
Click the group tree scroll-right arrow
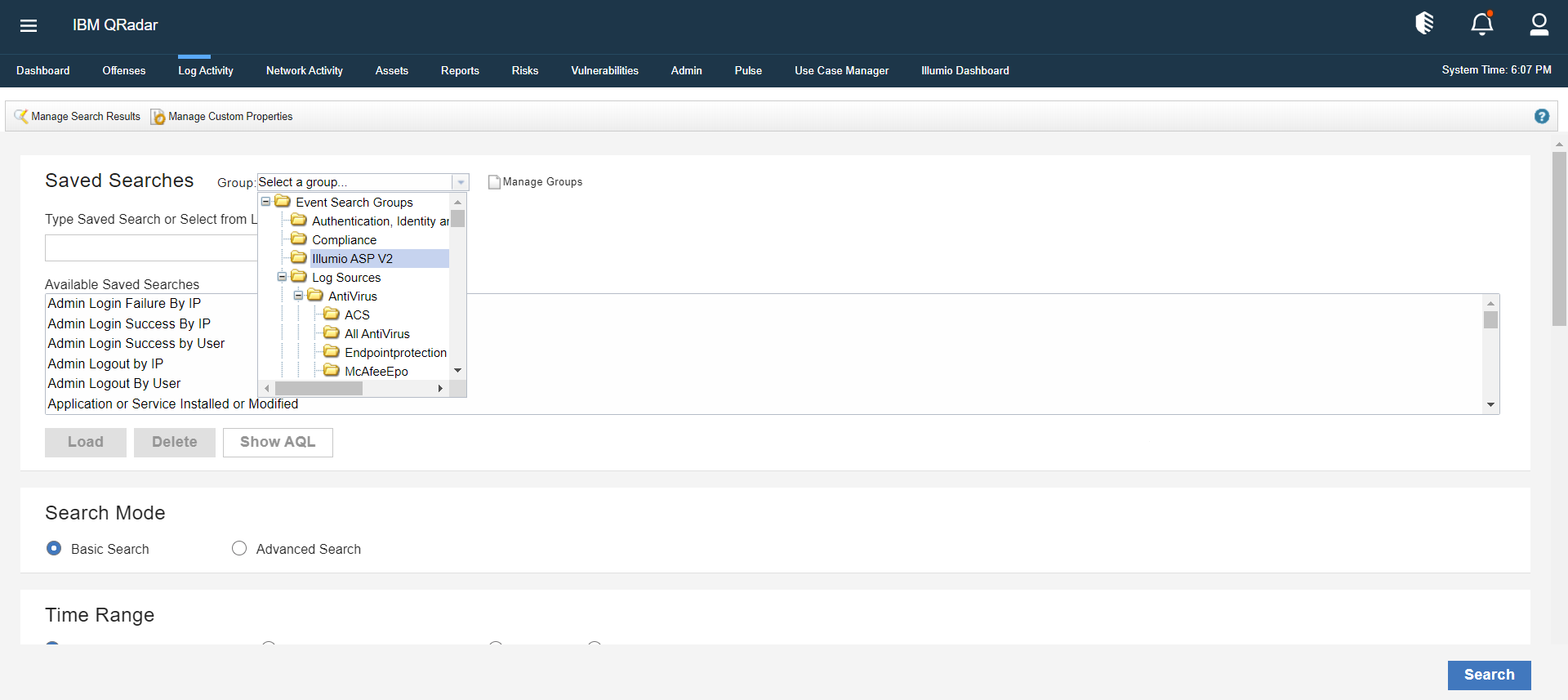[440, 389]
